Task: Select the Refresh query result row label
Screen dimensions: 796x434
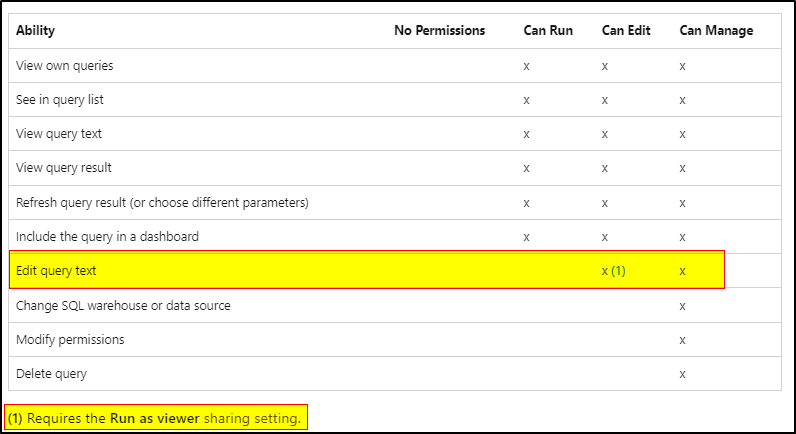Action: click(x=162, y=203)
